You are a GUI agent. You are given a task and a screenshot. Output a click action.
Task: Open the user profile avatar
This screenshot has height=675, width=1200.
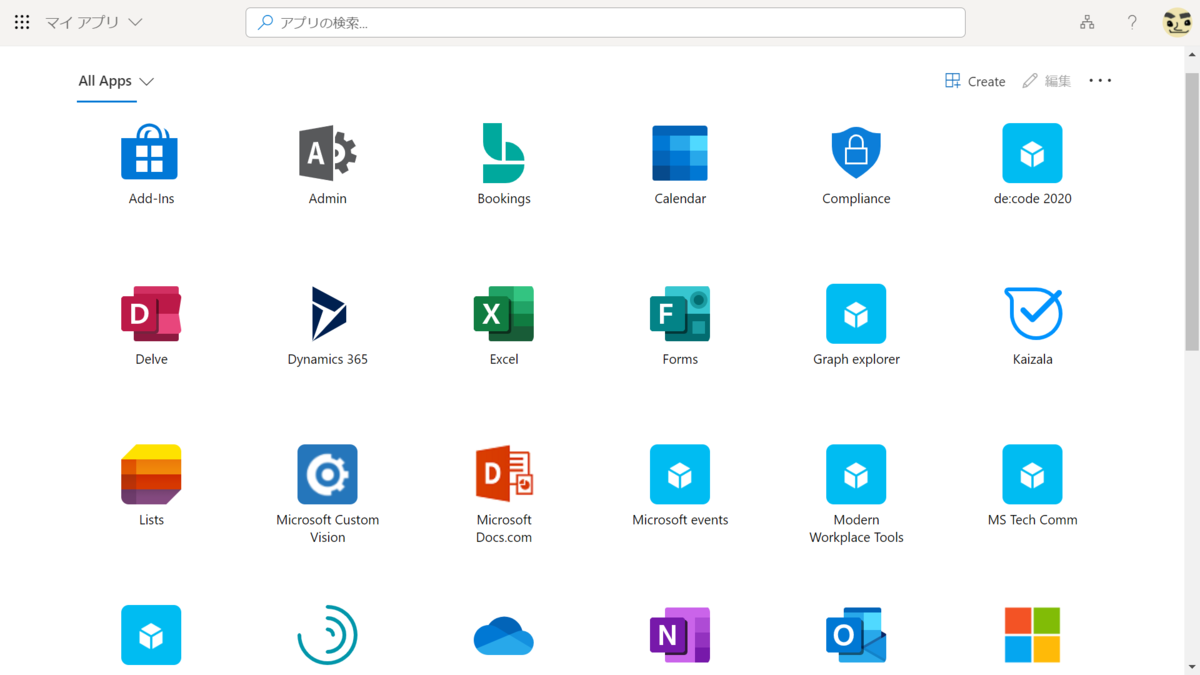click(1177, 22)
